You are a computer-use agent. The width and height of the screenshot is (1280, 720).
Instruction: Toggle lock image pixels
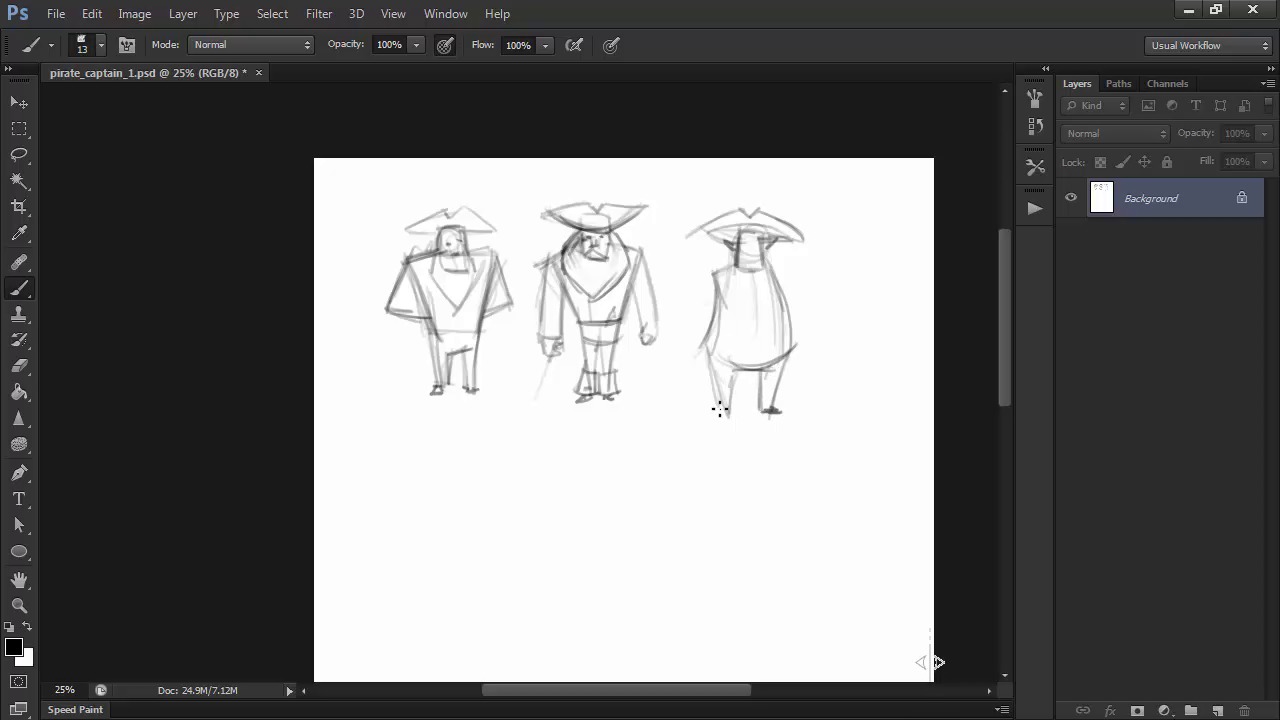tap(1122, 162)
